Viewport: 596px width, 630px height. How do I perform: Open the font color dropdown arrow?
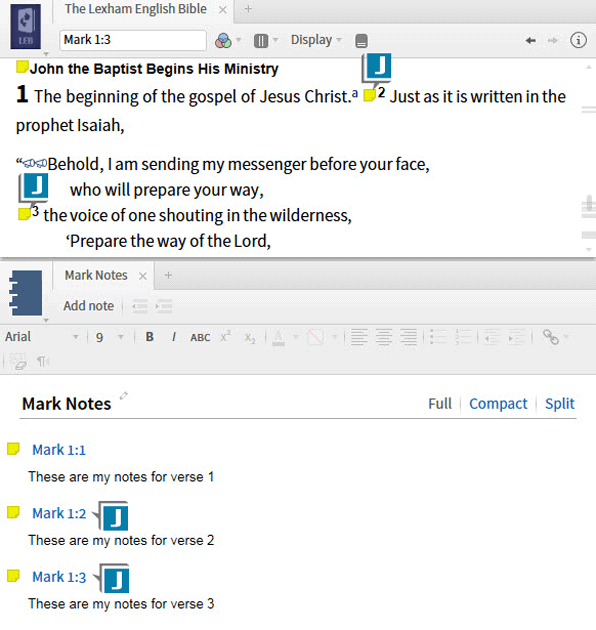(295, 337)
